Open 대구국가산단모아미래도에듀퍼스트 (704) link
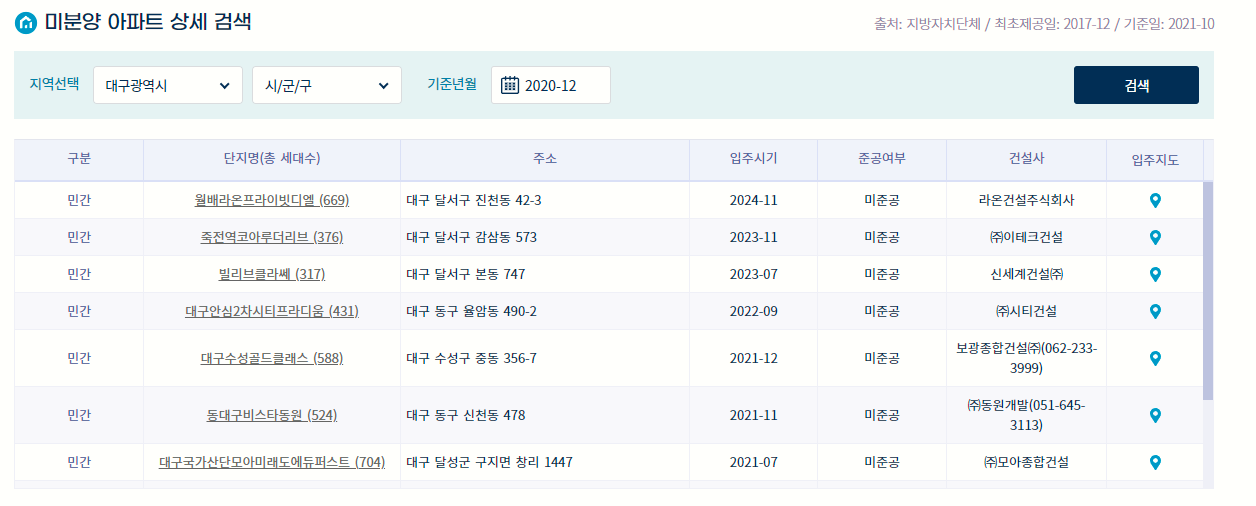Screen dimensions: 1256x506 tap(272, 462)
